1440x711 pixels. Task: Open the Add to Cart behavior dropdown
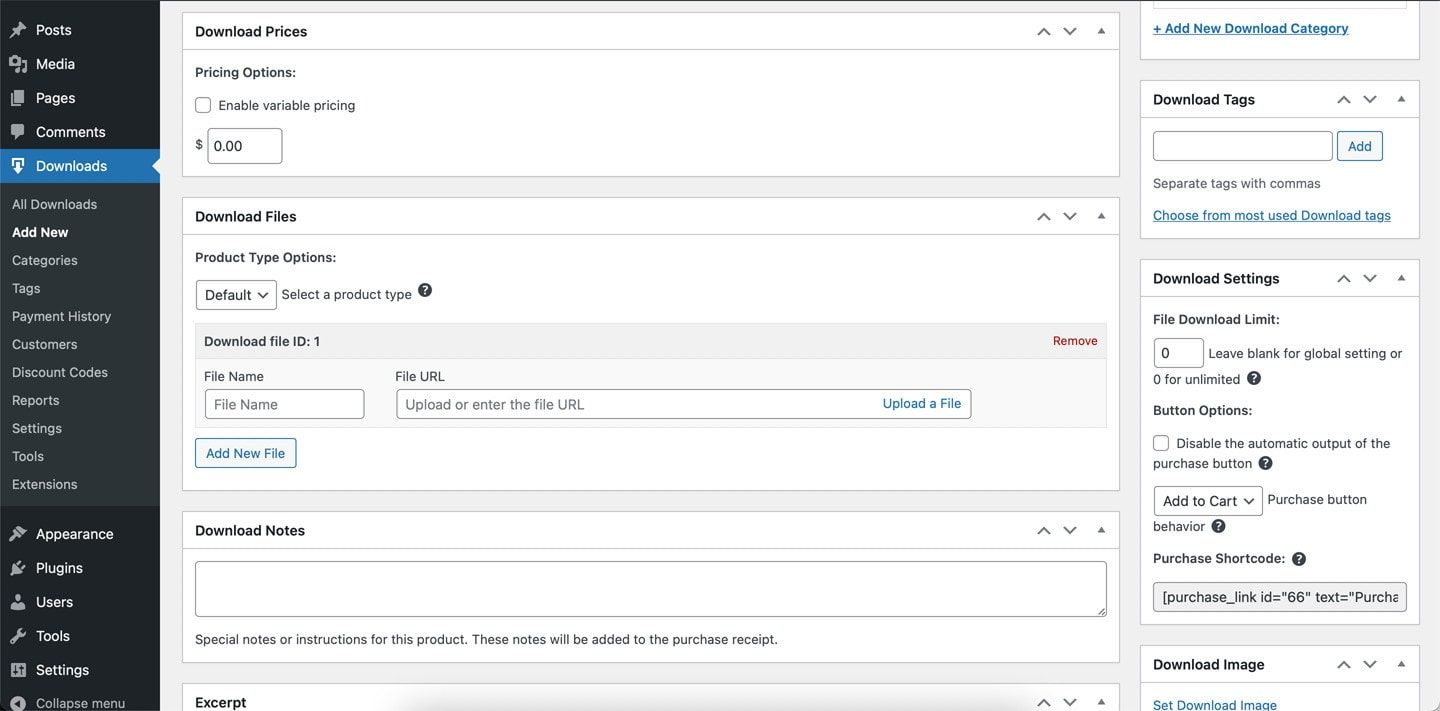click(1207, 501)
